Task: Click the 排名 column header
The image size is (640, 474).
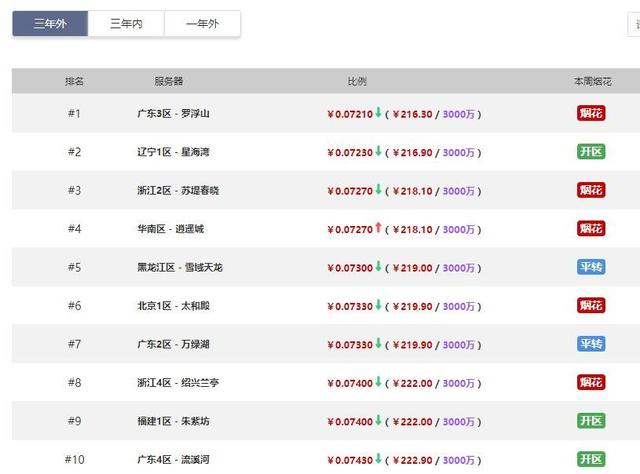Action: 74,81
